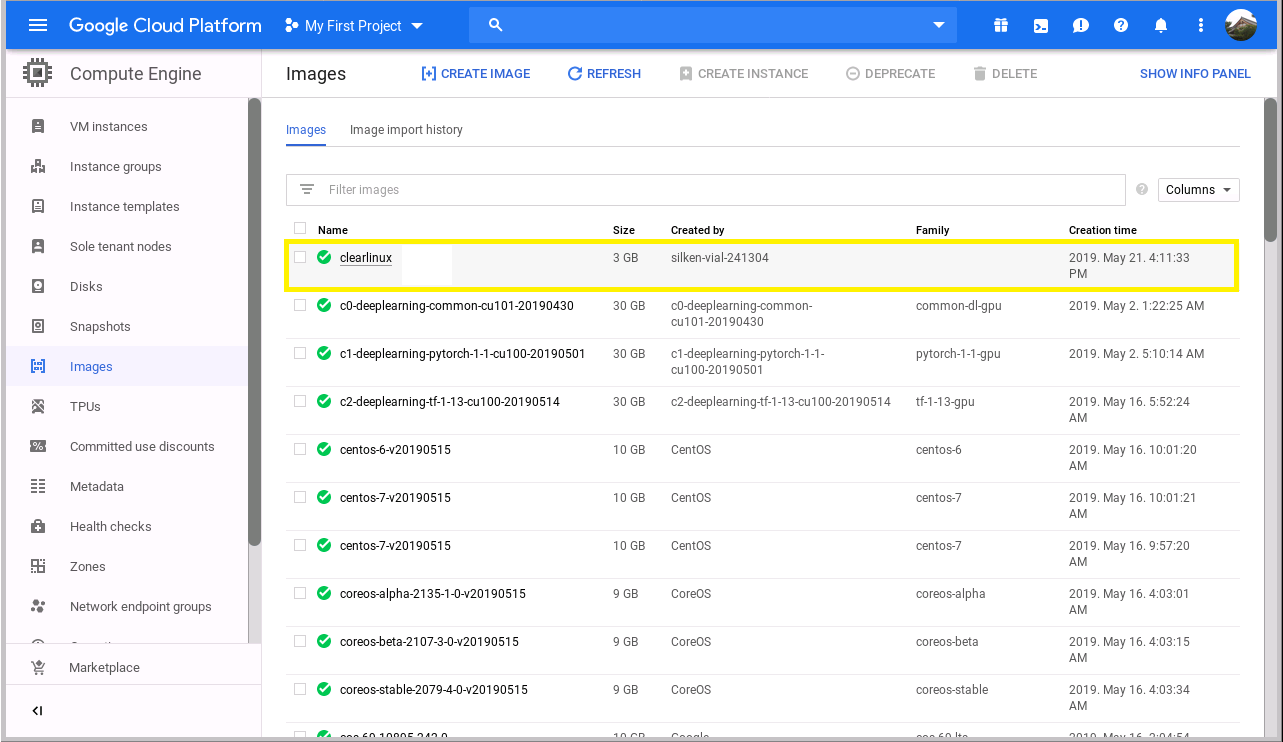Screen dimensions: 1283x742
Task: Click the sidebar vertical scrollbar
Action: coord(254,320)
